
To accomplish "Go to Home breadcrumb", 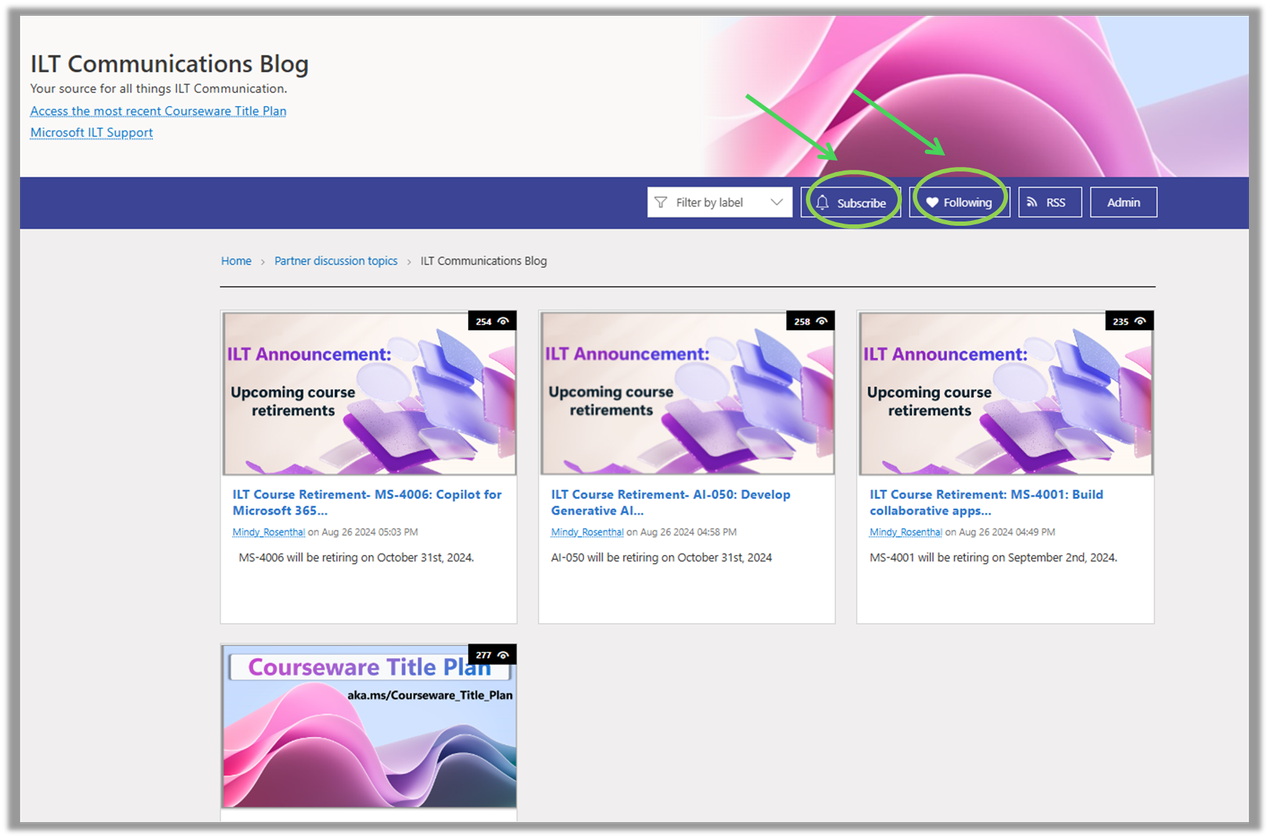I will pos(236,261).
